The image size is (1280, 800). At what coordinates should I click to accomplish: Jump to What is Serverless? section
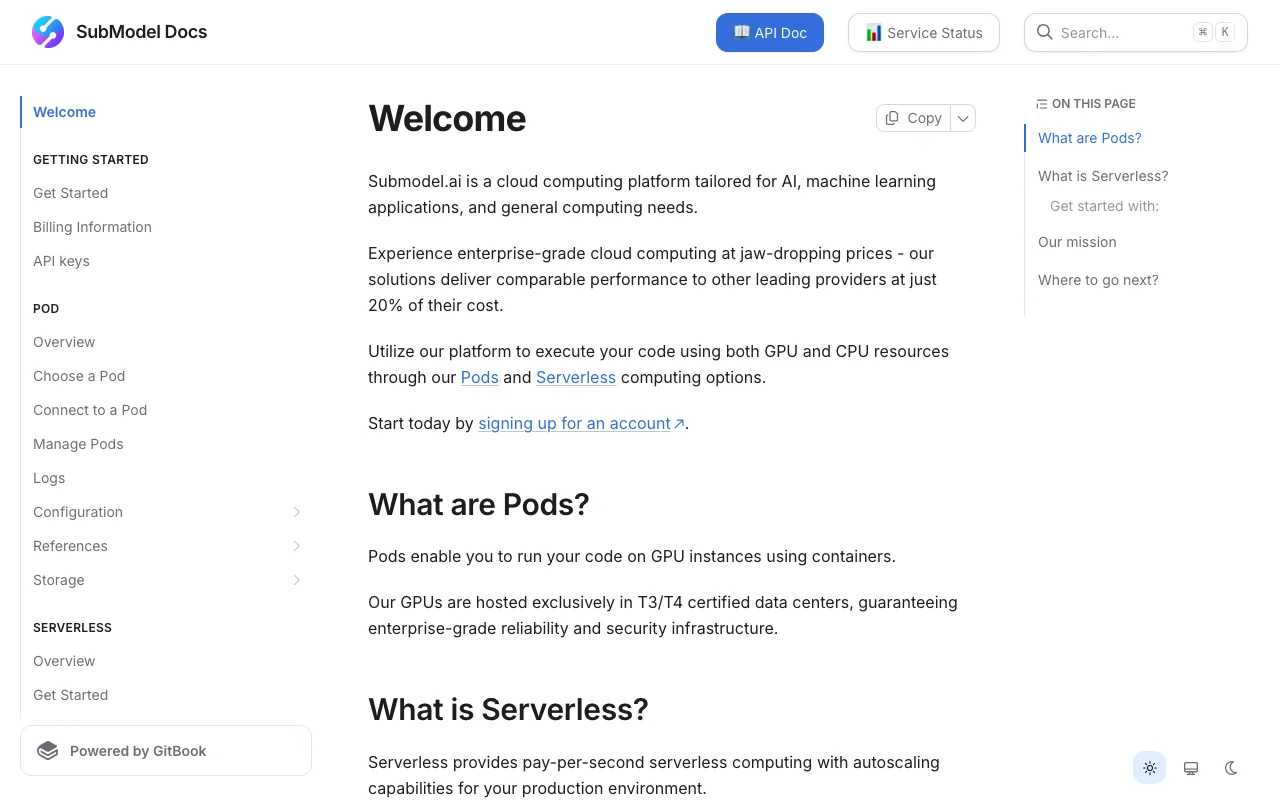click(1103, 176)
